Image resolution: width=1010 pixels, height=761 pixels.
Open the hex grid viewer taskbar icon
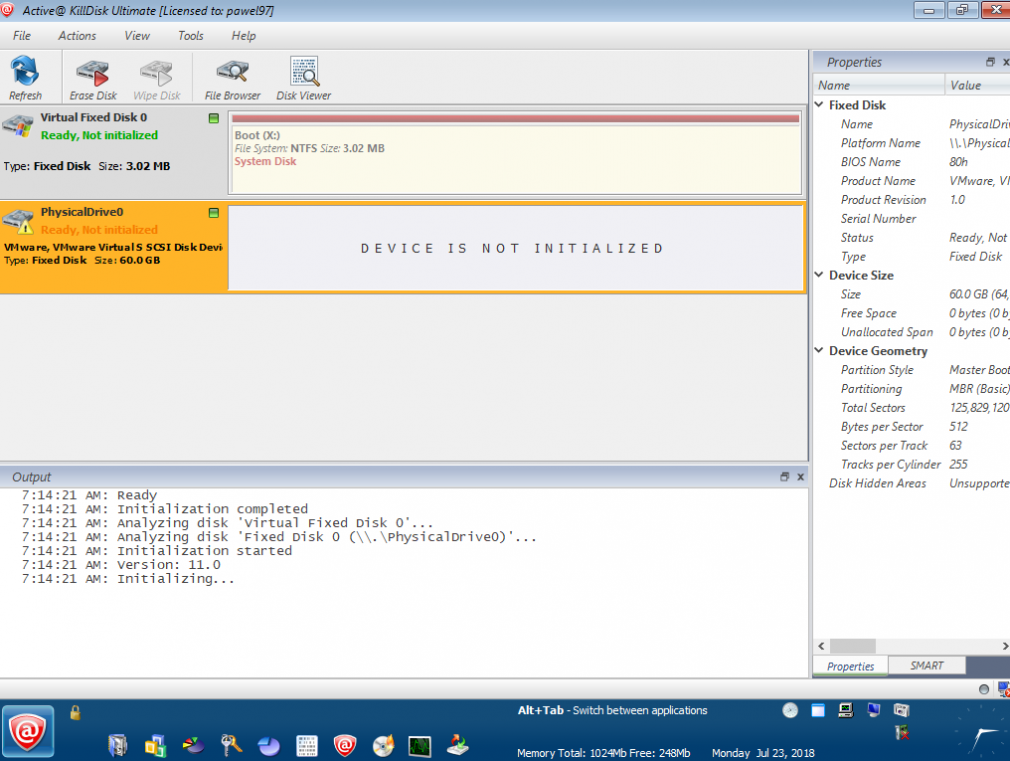click(307, 746)
